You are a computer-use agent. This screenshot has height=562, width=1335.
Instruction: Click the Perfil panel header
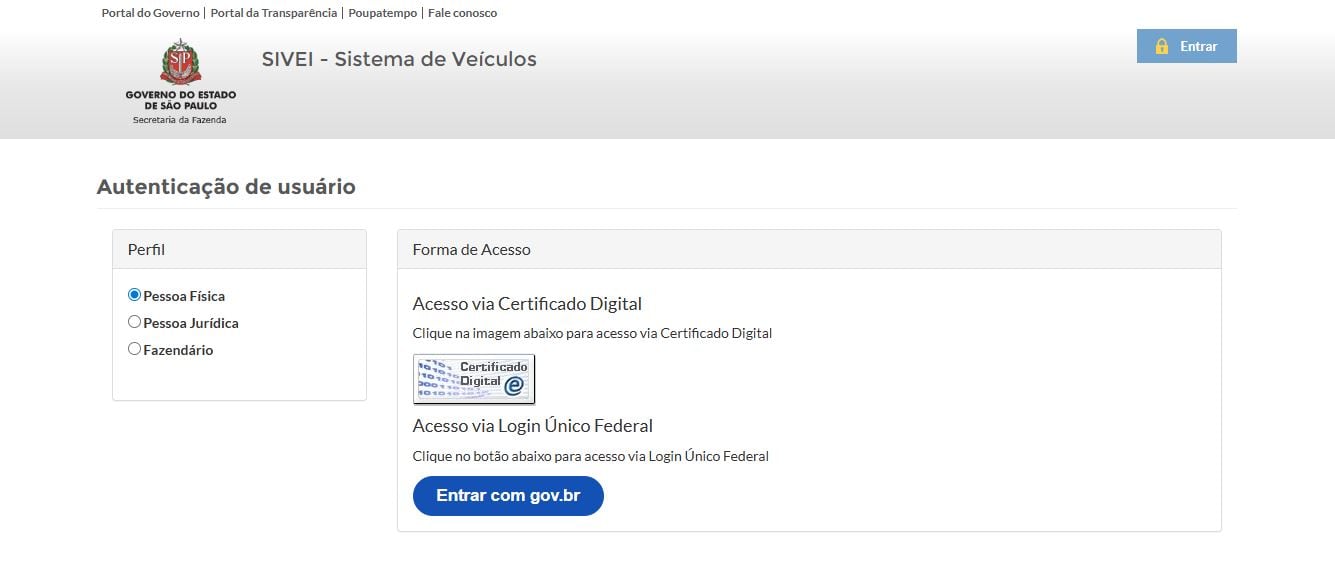[239, 249]
